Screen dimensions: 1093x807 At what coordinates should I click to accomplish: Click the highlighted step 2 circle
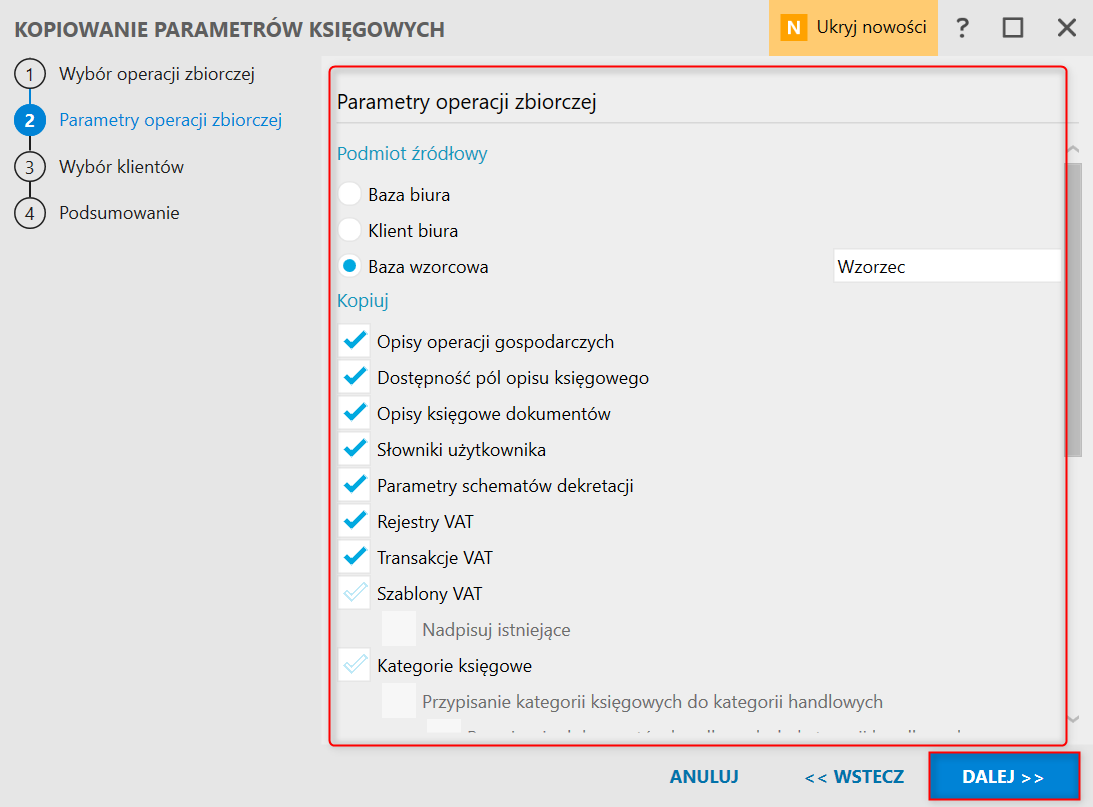(x=29, y=121)
